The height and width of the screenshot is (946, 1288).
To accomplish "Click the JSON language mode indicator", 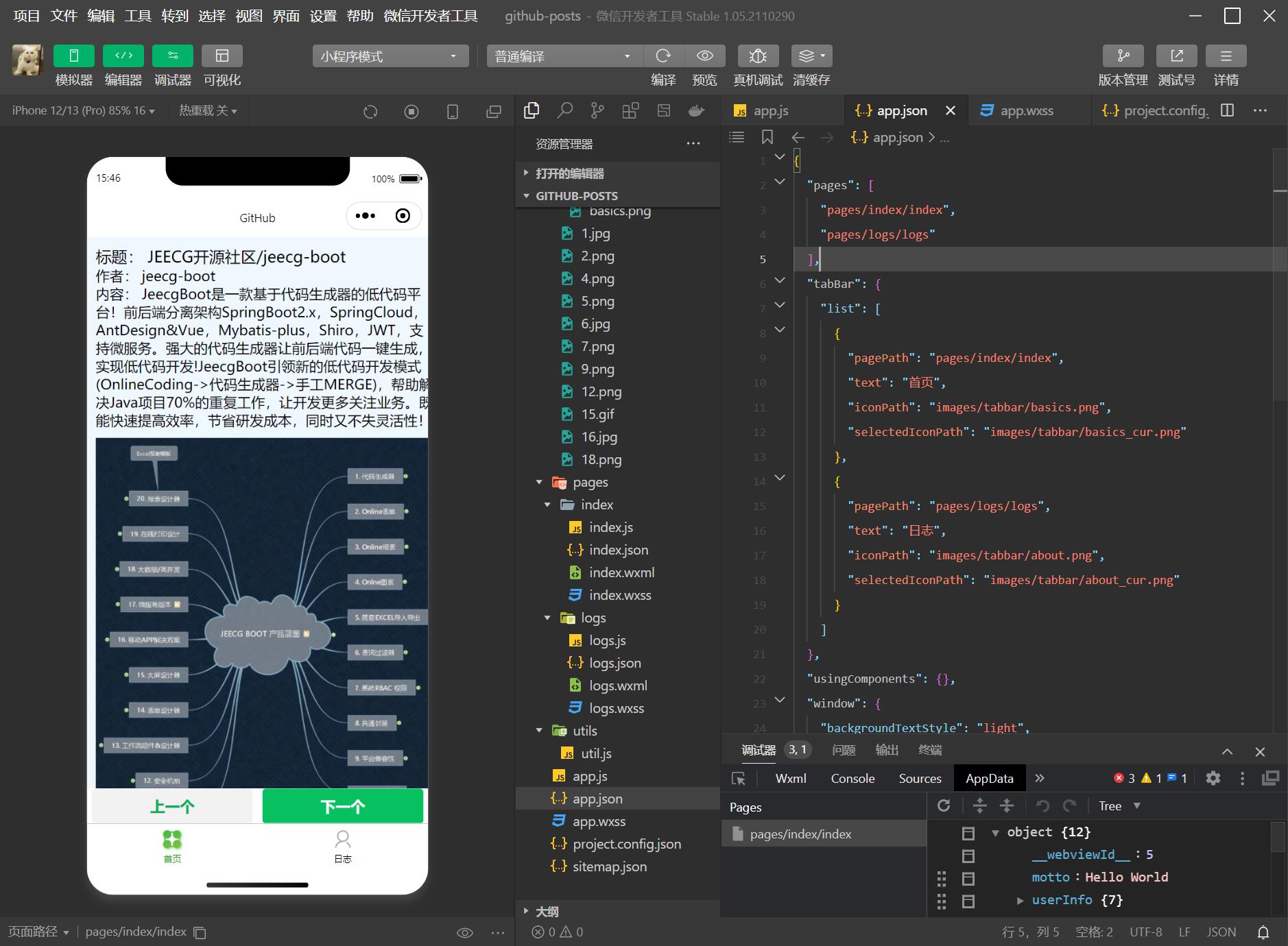I will [1221, 932].
